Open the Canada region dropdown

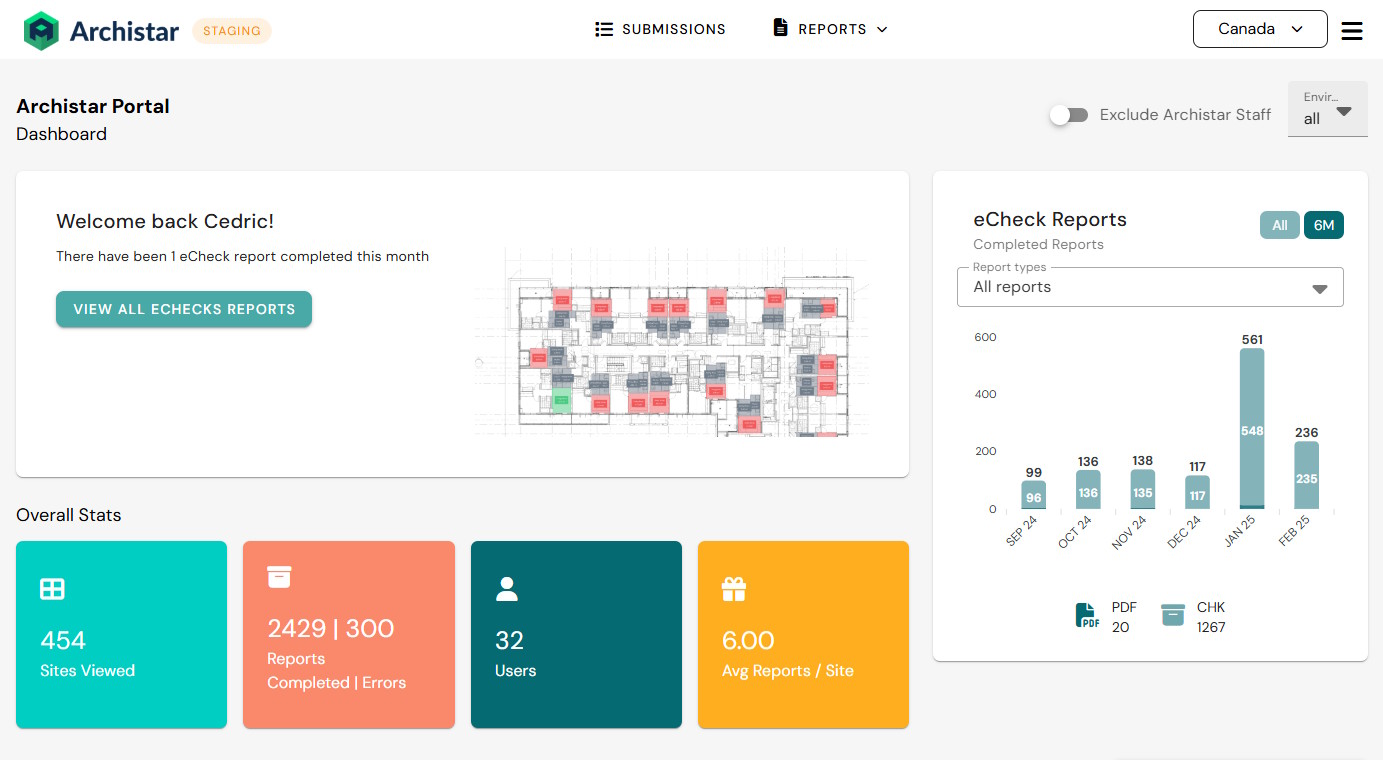pyautogui.click(x=1260, y=29)
